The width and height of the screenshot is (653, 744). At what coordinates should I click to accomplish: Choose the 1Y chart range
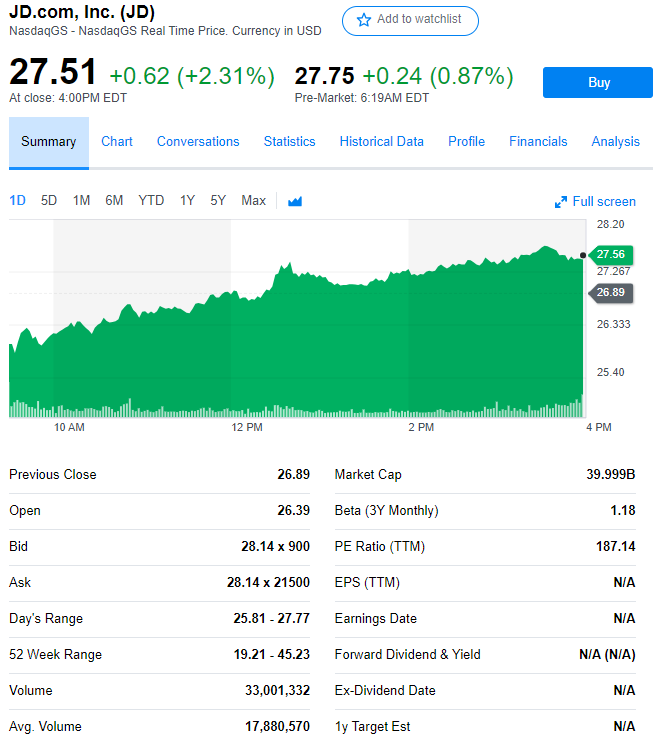click(187, 201)
